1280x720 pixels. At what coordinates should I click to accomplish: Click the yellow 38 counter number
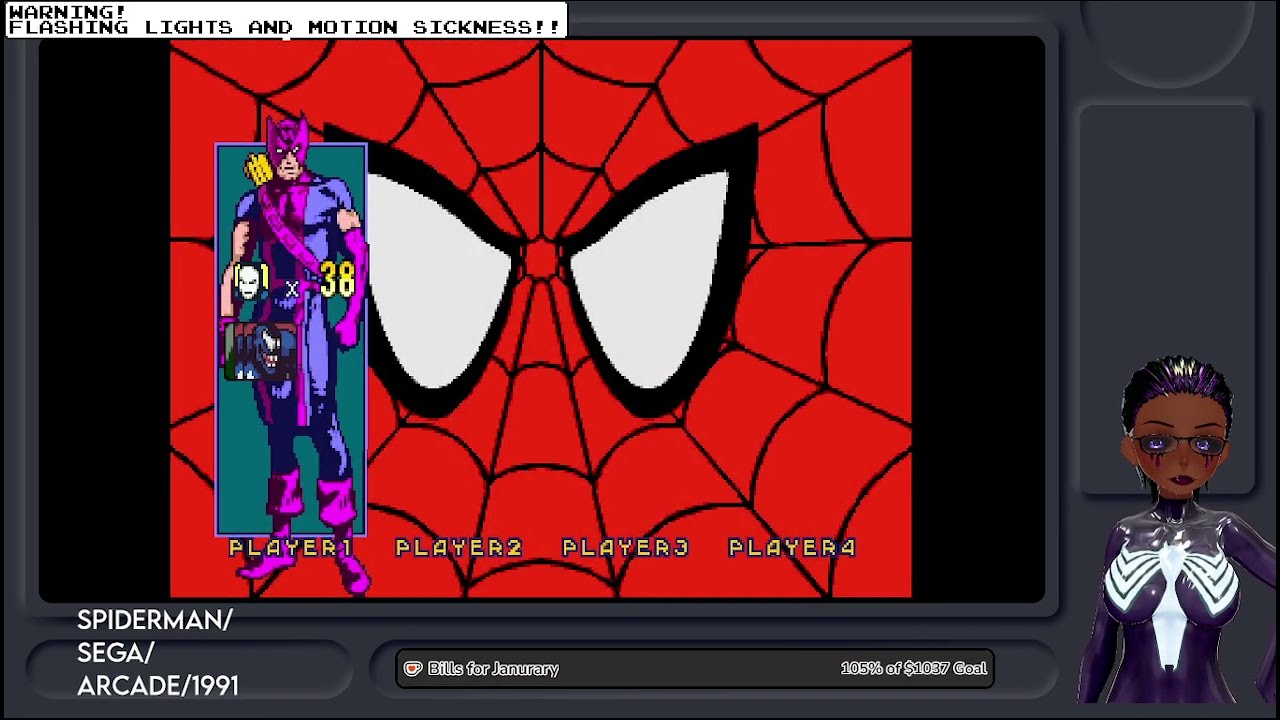tap(338, 280)
